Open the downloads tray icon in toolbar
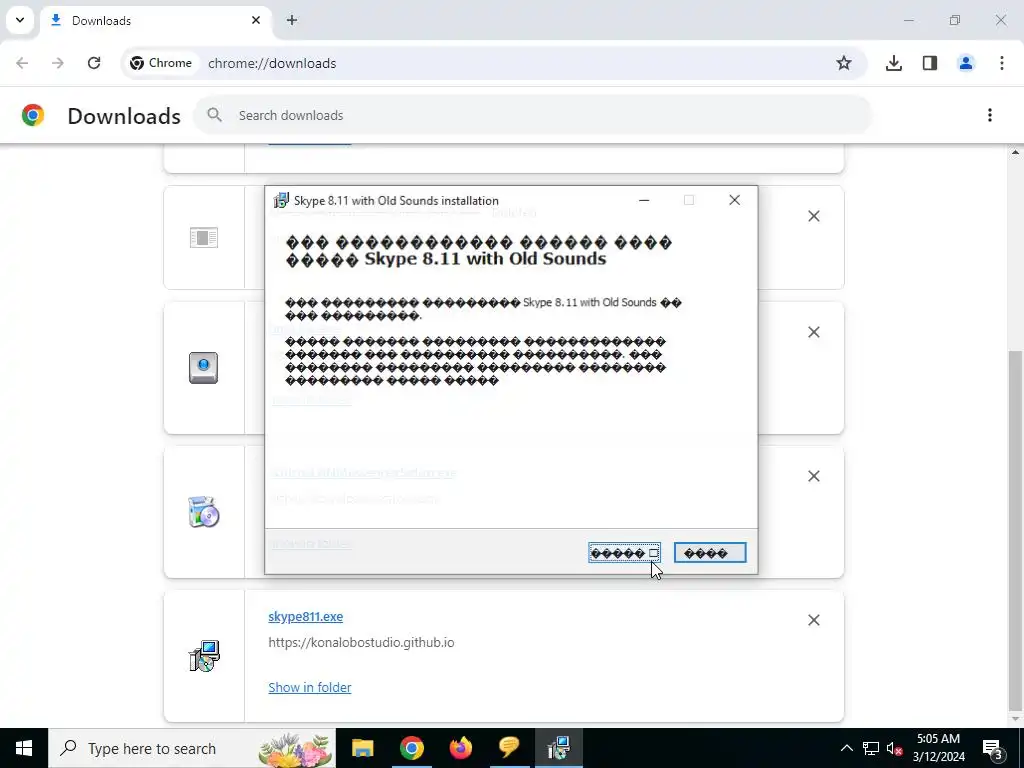This screenshot has height=768, width=1024. pos(894,63)
